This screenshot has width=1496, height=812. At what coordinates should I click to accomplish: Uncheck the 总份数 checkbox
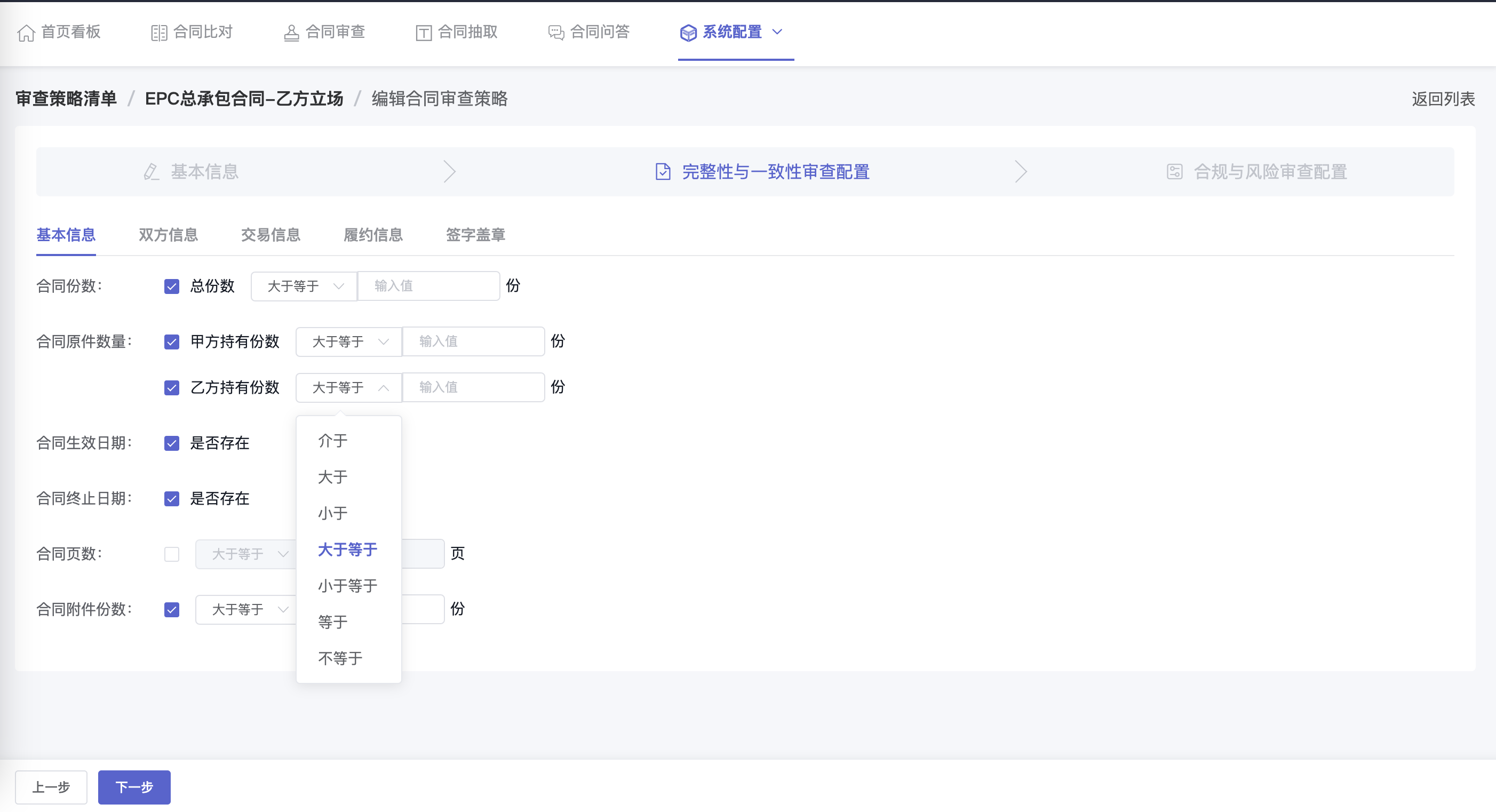172,286
